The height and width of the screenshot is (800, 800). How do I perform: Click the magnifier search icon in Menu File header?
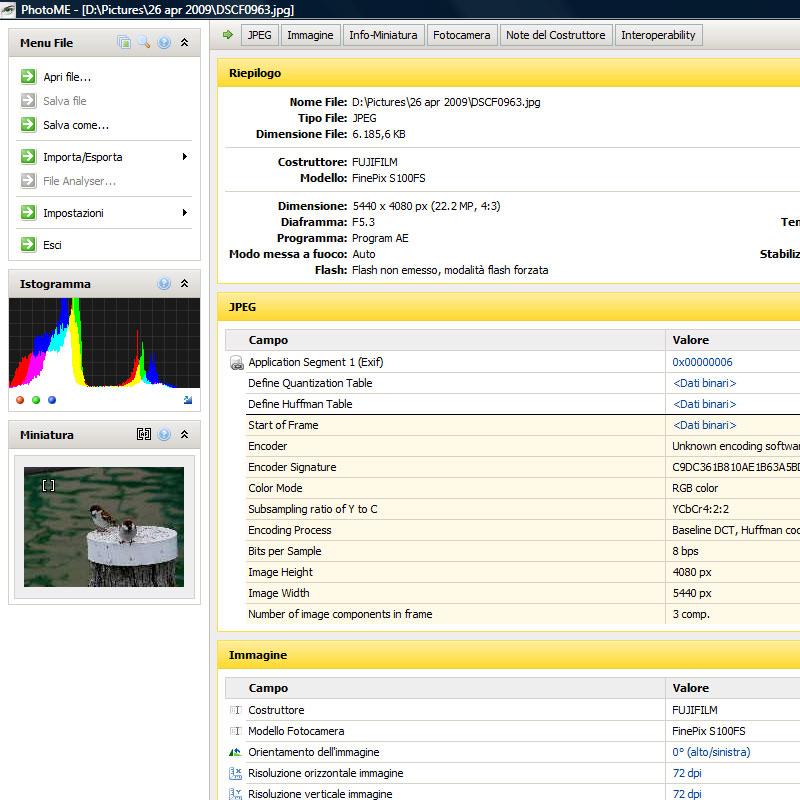(144, 43)
